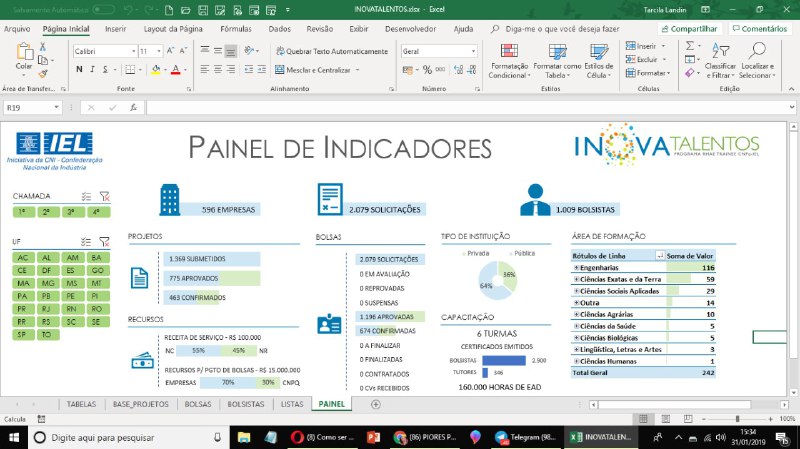Click the percent style icon
Screen dimensions: 800x449
(427, 70)
